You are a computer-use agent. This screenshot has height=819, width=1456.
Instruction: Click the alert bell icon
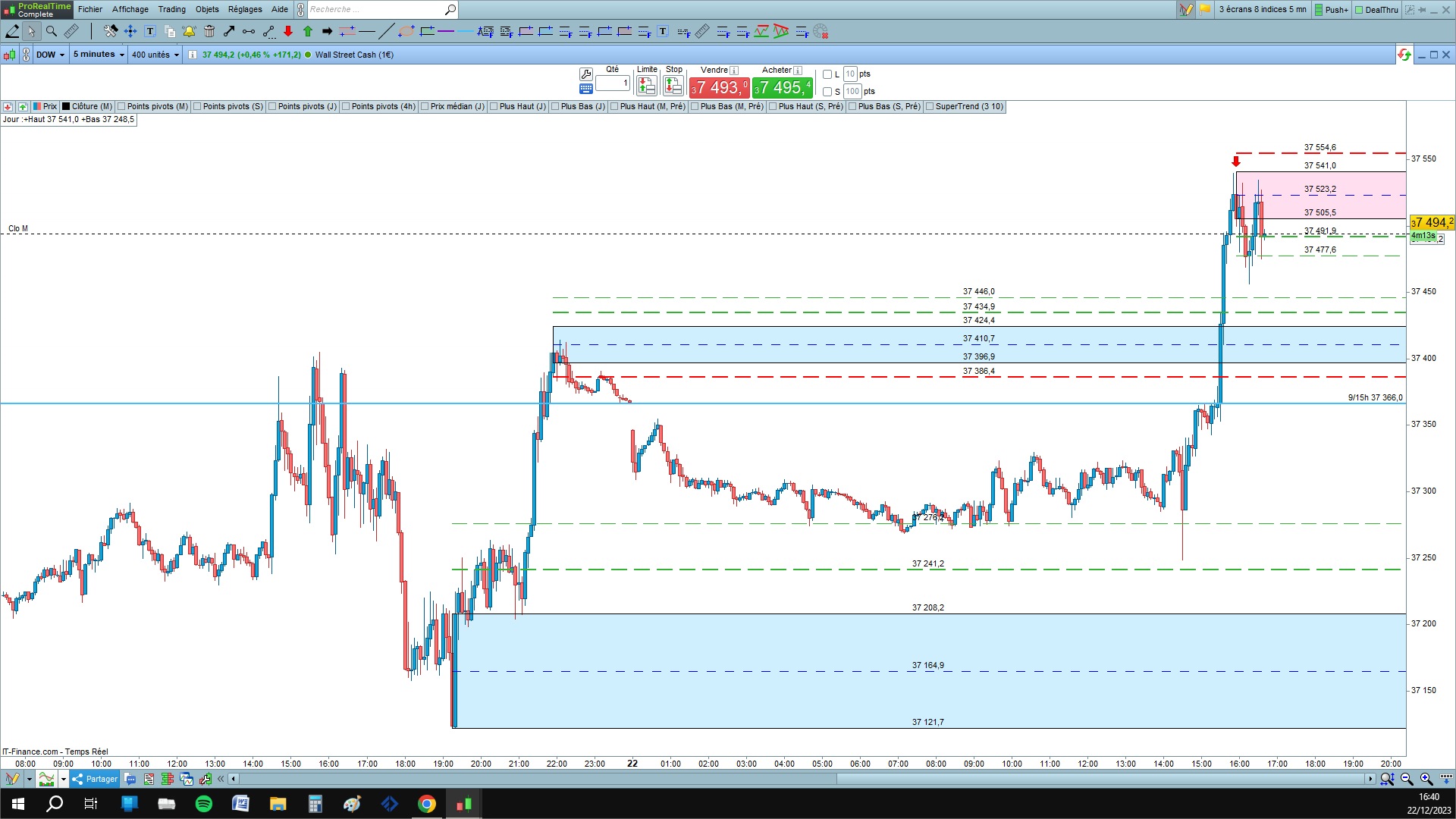(189, 31)
